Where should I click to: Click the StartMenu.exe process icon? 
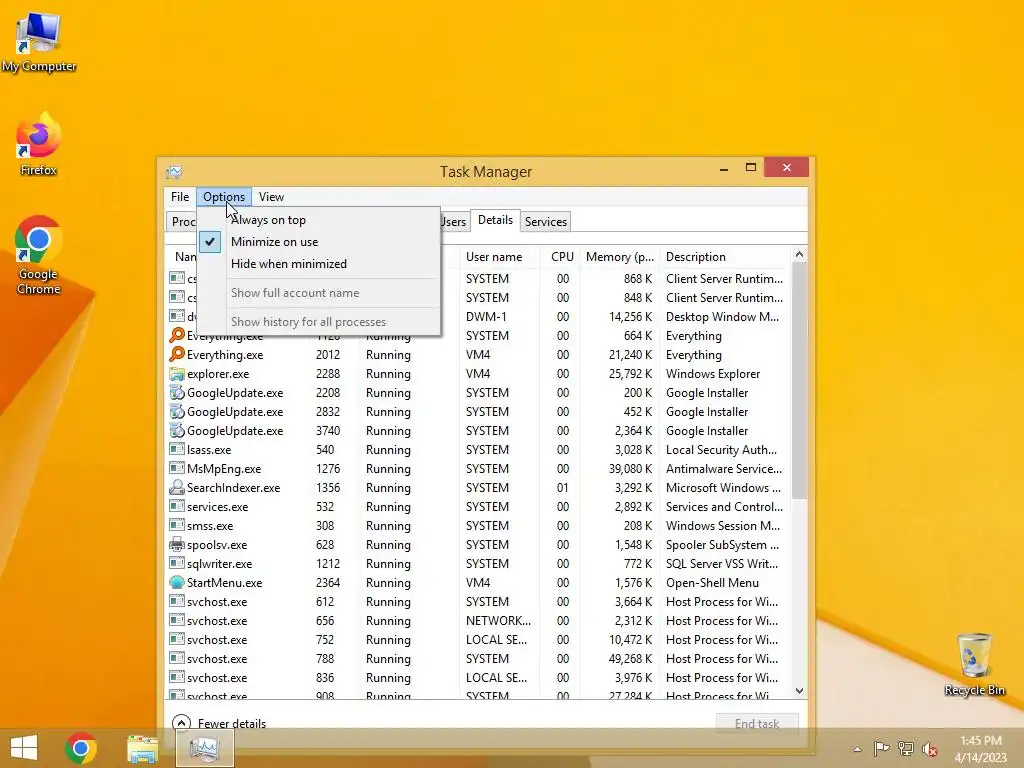176,582
